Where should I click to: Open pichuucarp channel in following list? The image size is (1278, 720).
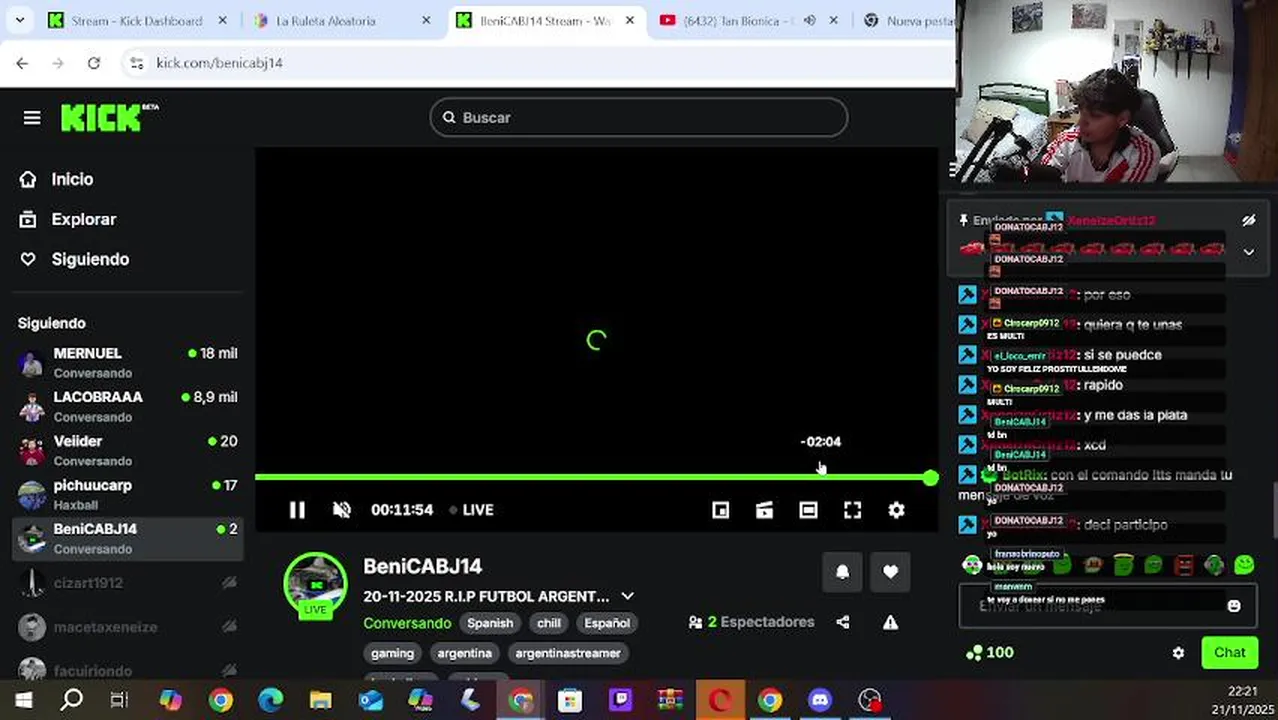(128, 494)
